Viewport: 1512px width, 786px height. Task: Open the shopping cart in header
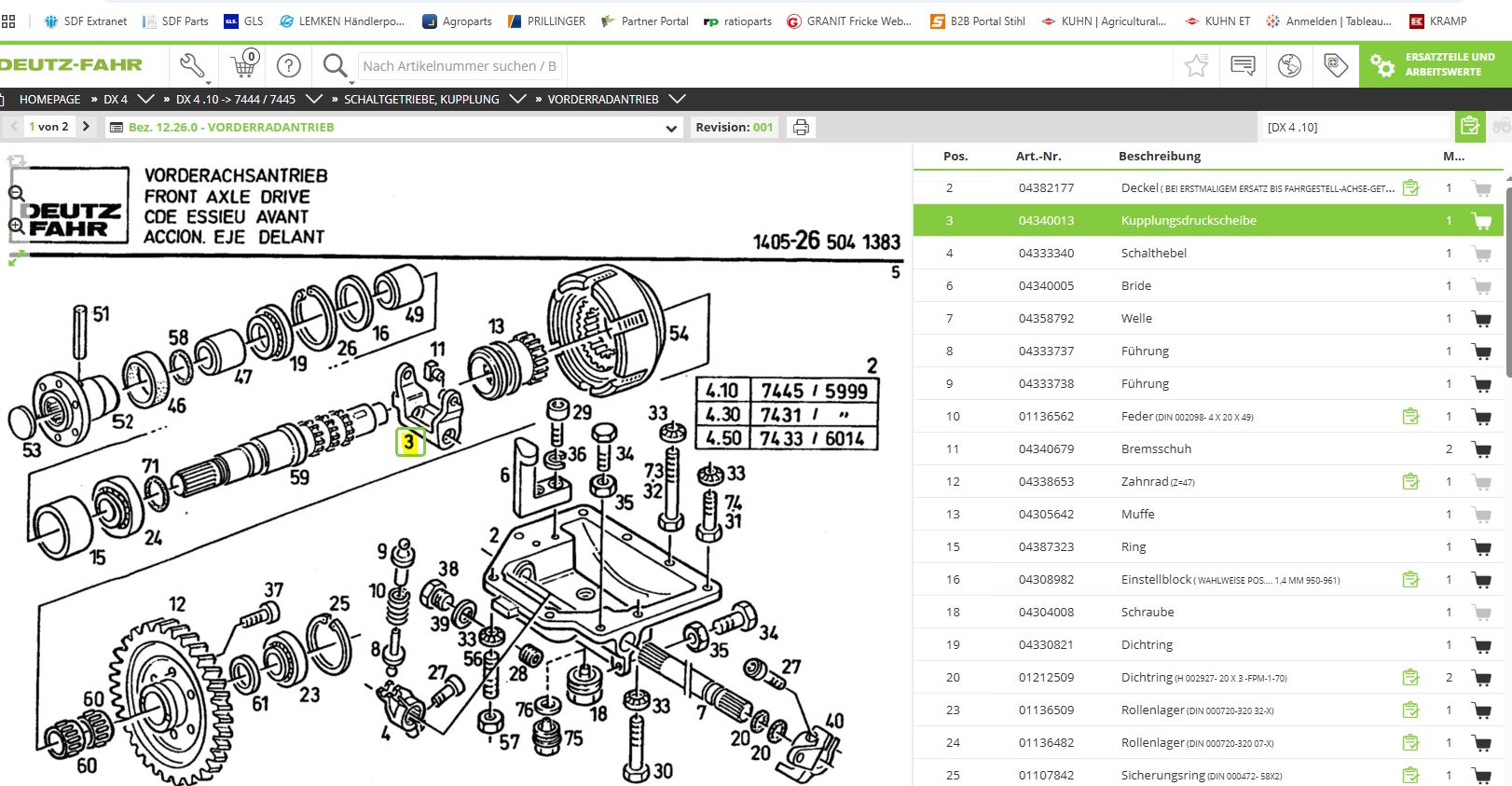point(244,65)
